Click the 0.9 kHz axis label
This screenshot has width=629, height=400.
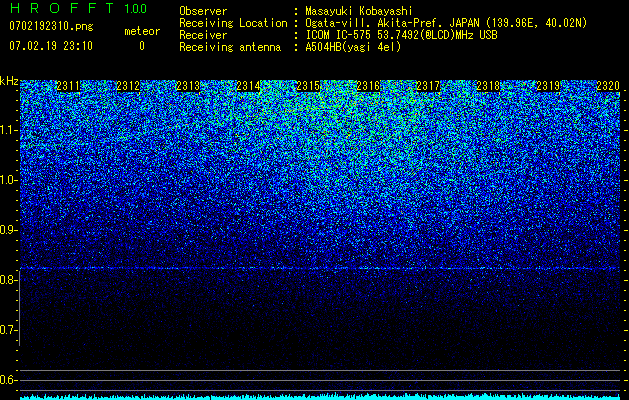[x=9, y=230]
